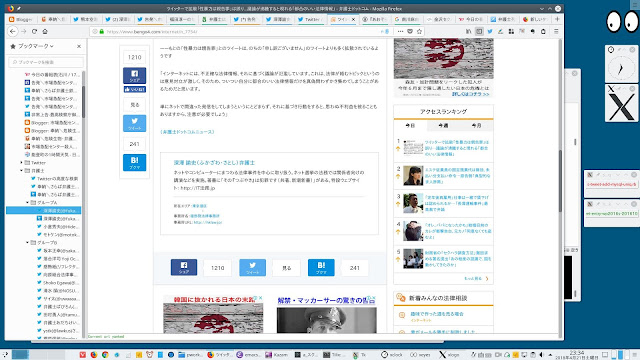Select the 今月 ranking tab

pyautogui.click(x=476, y=126)
